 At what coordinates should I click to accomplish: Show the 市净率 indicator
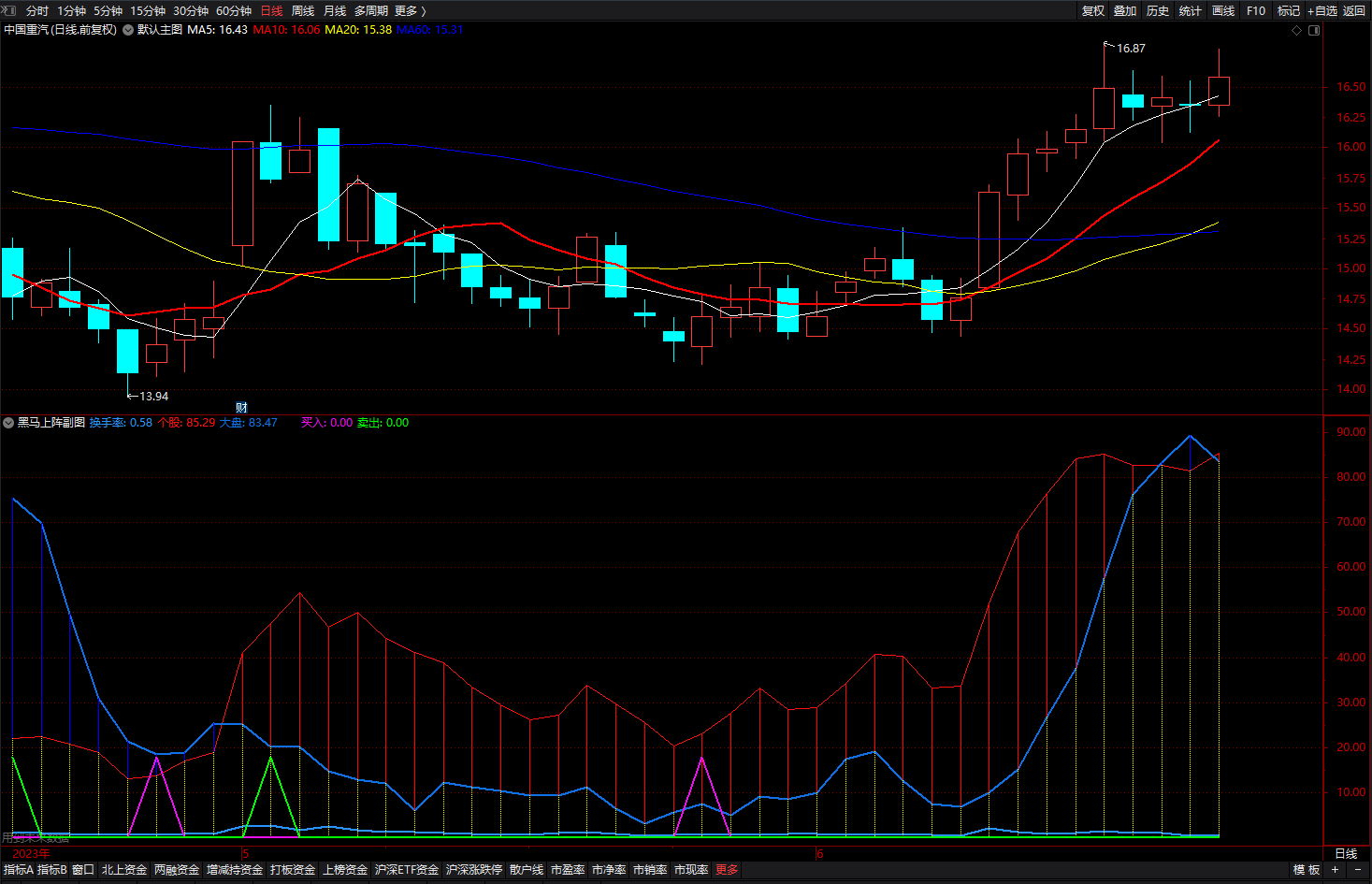tap(609, 870)
